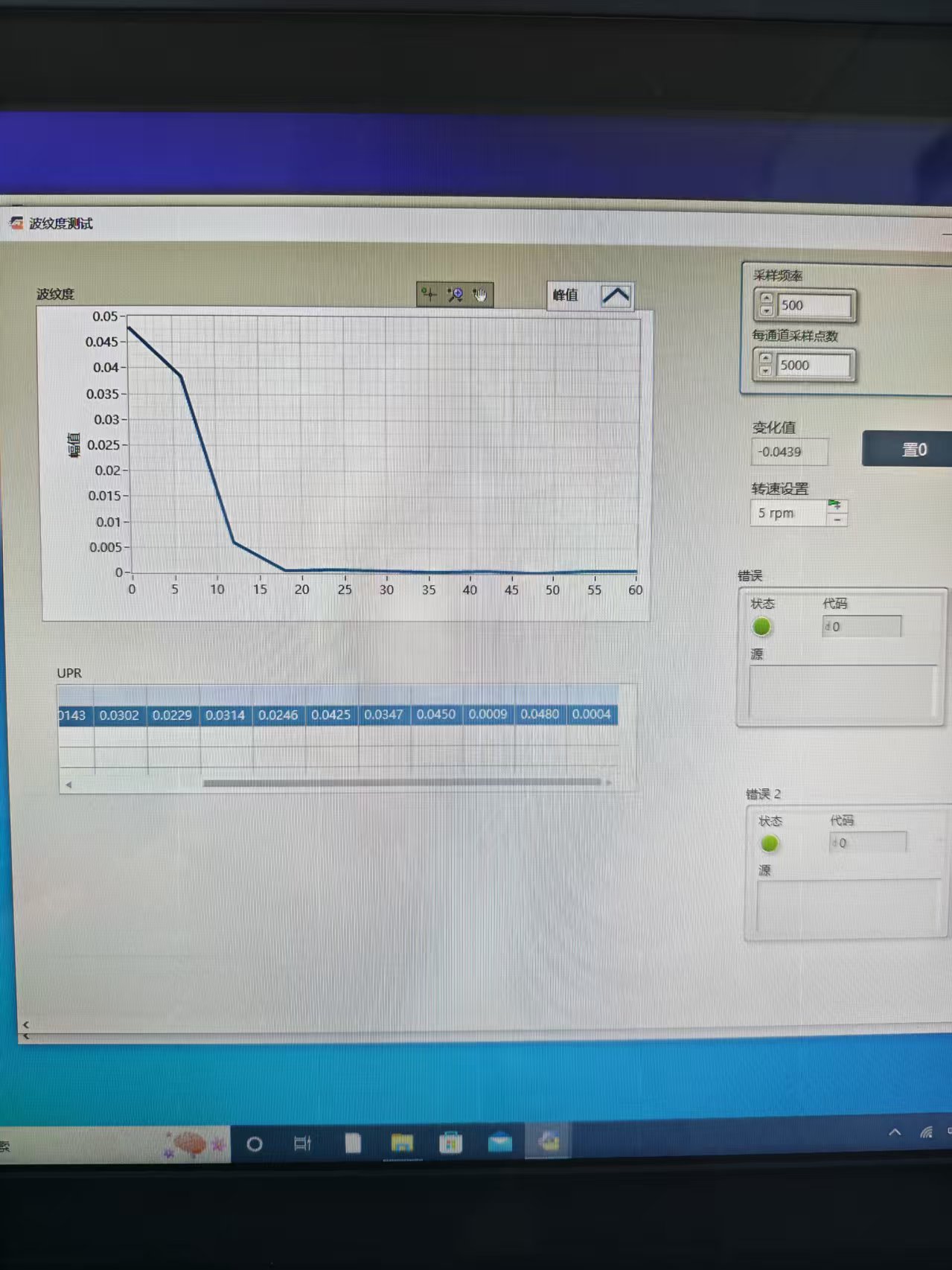This screenshot has width=952, height=1270.
Task: Select the graph zoom magnifier tool
Action: click(x=455, y=295)
